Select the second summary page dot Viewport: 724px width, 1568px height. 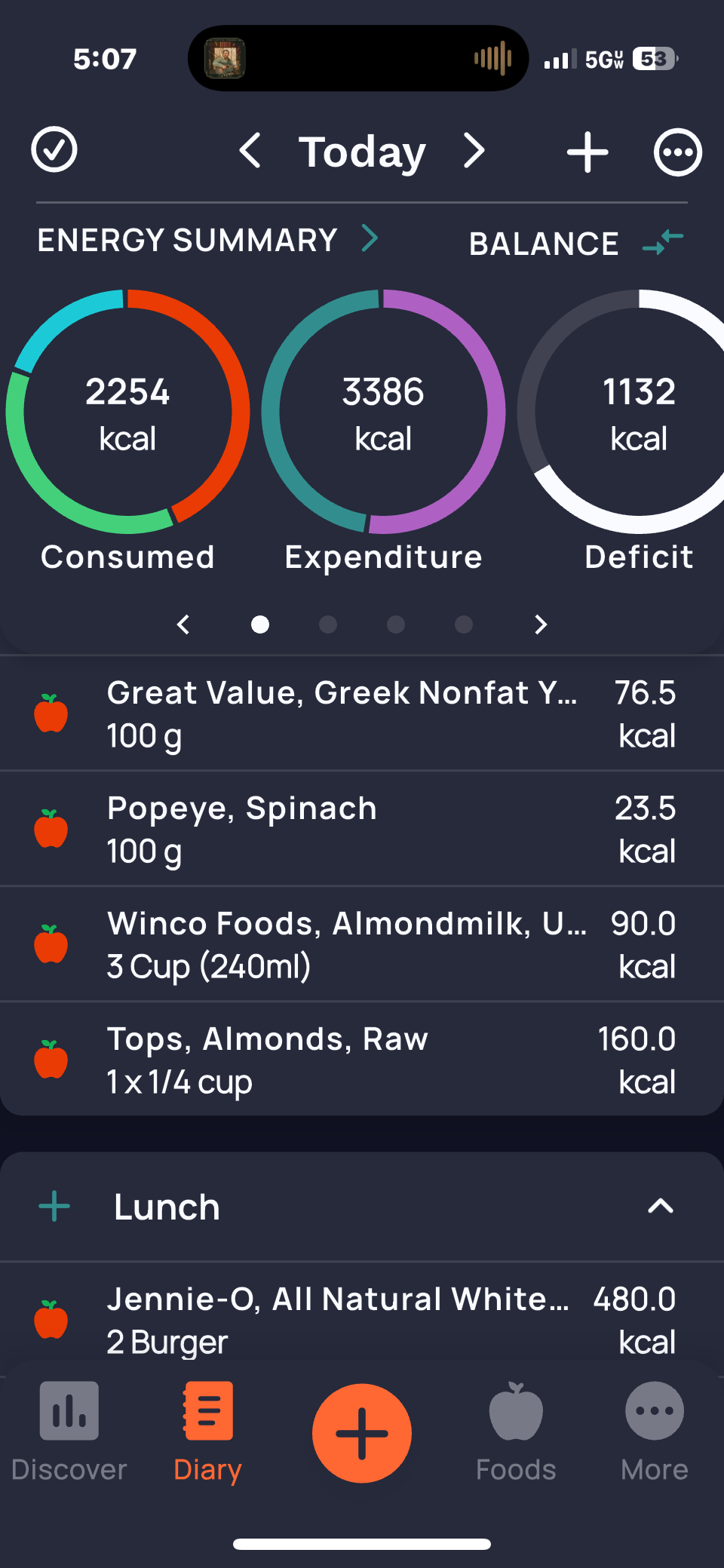[x=328, y=624]
